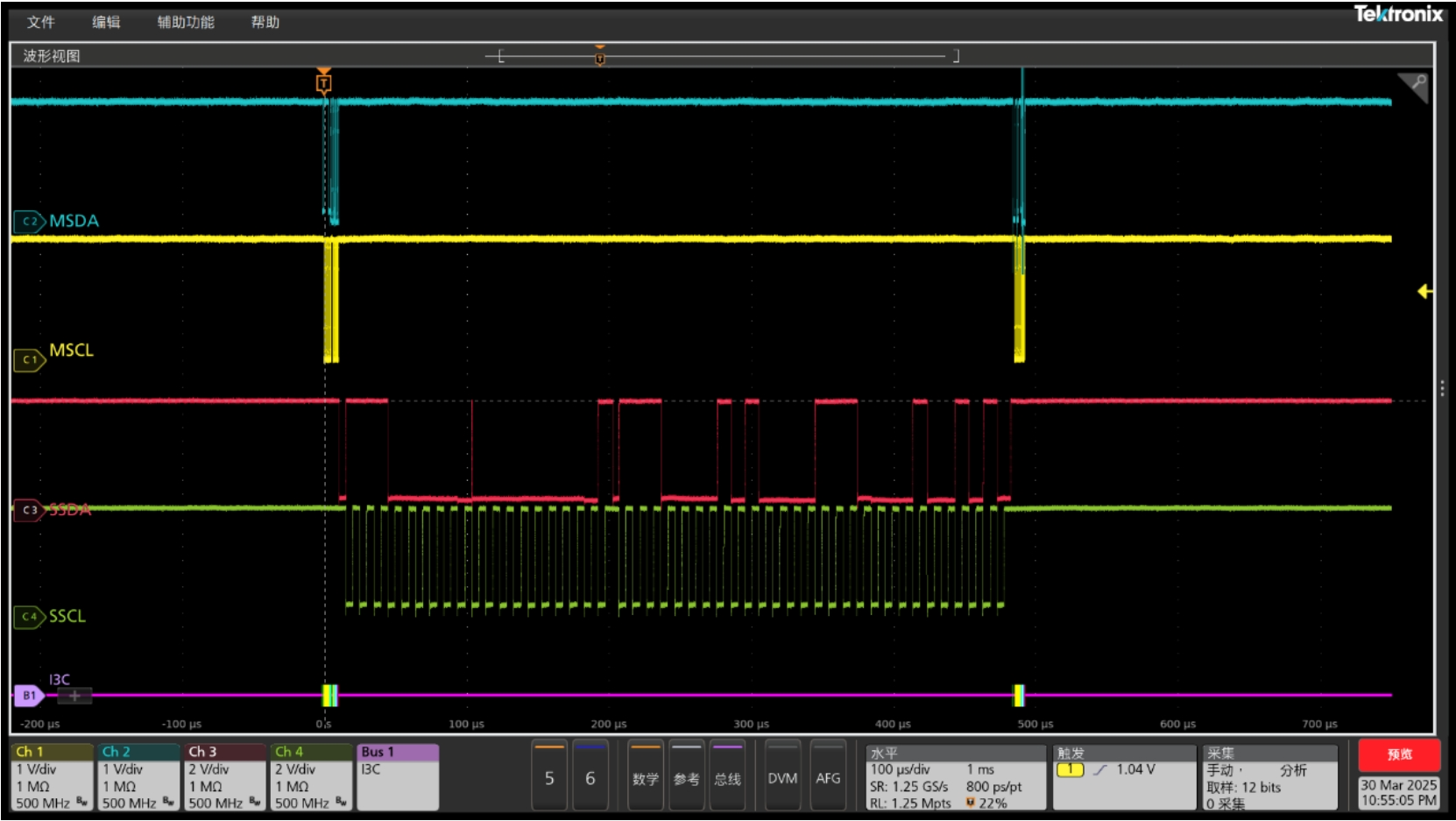Toggle channel 6 on
This screenshot has width=1456, height=821.
coord(590,777)
